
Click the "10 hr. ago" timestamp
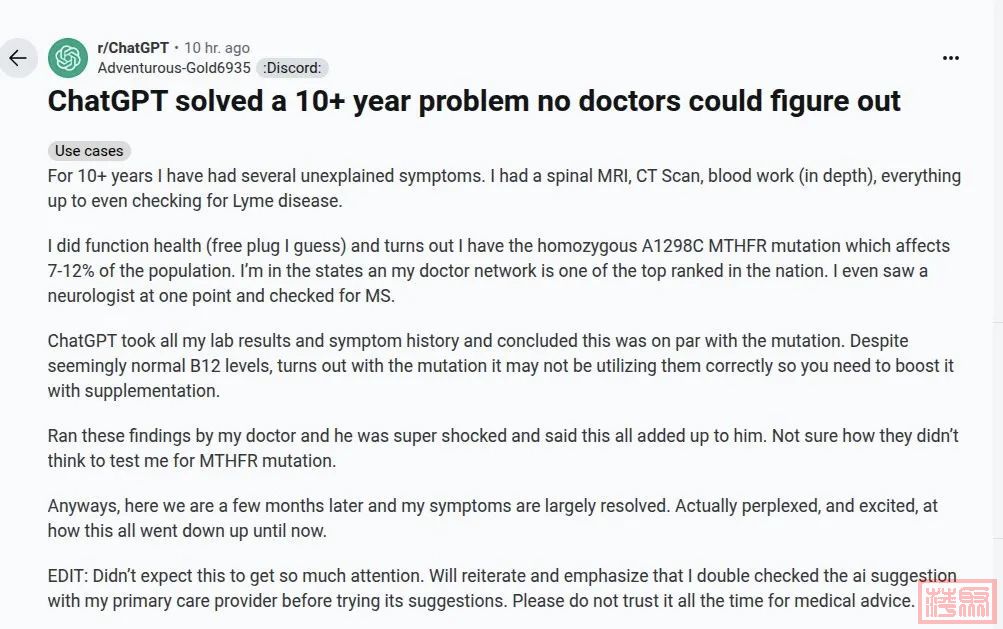pyautogui.click(x=217, y=48)
